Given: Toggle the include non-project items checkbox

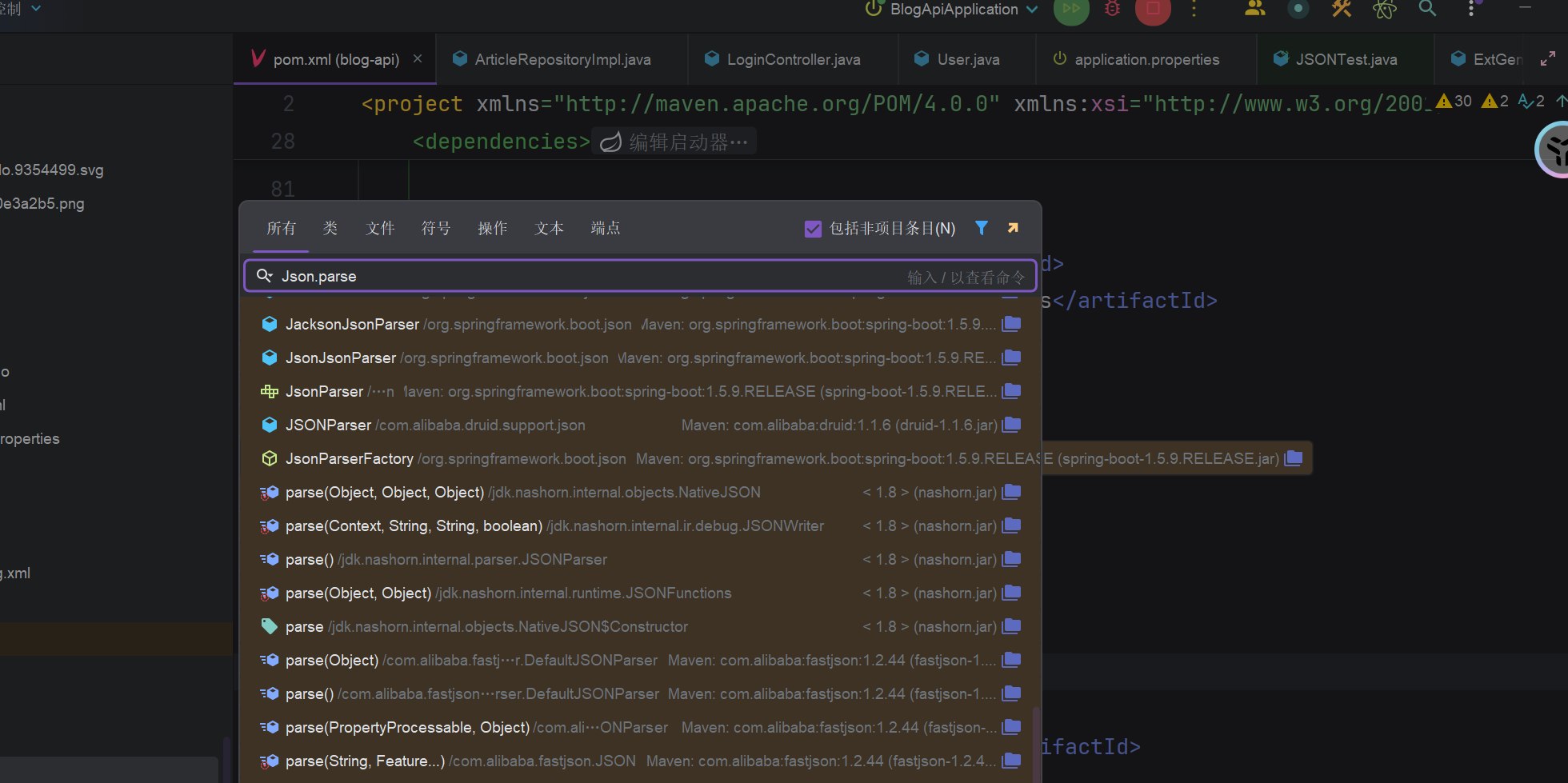Looking at the screenshot, I should coord(813,229).
